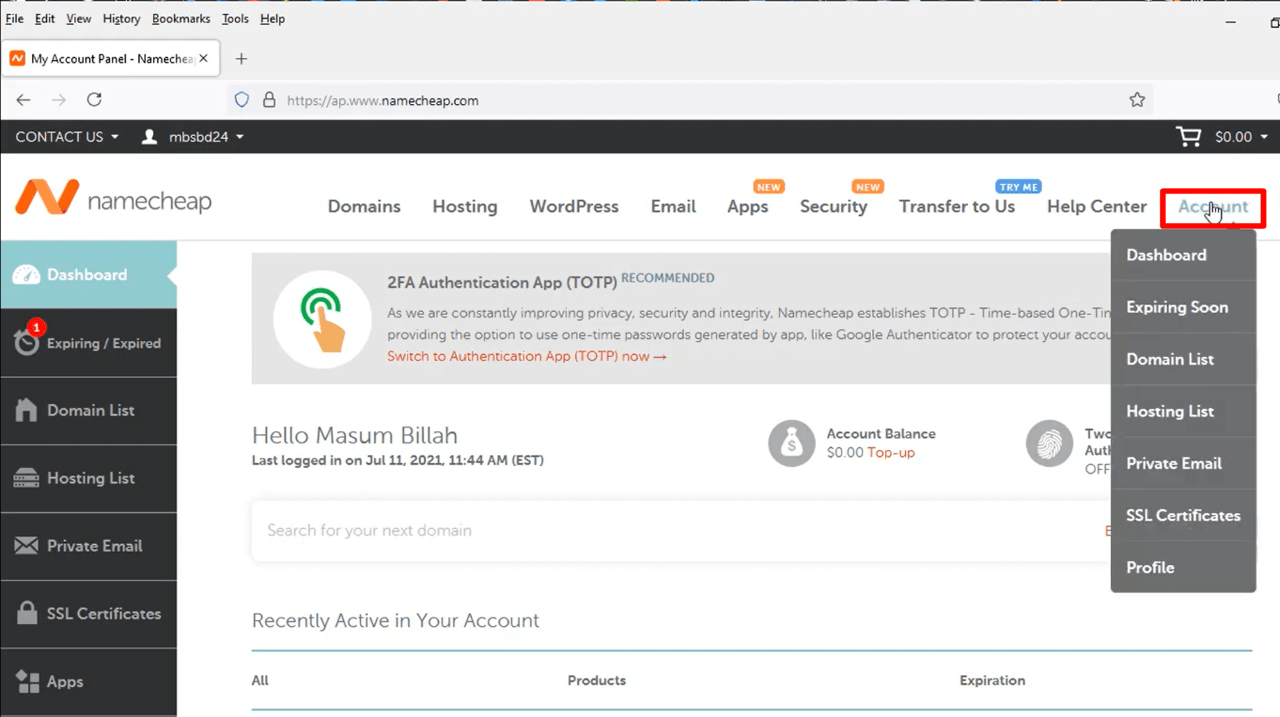Image resolution: width=1280 pixels, height=717 pixels.
Task: Click the SSL Certificates padlock icon
Action: tap(28, 613)
